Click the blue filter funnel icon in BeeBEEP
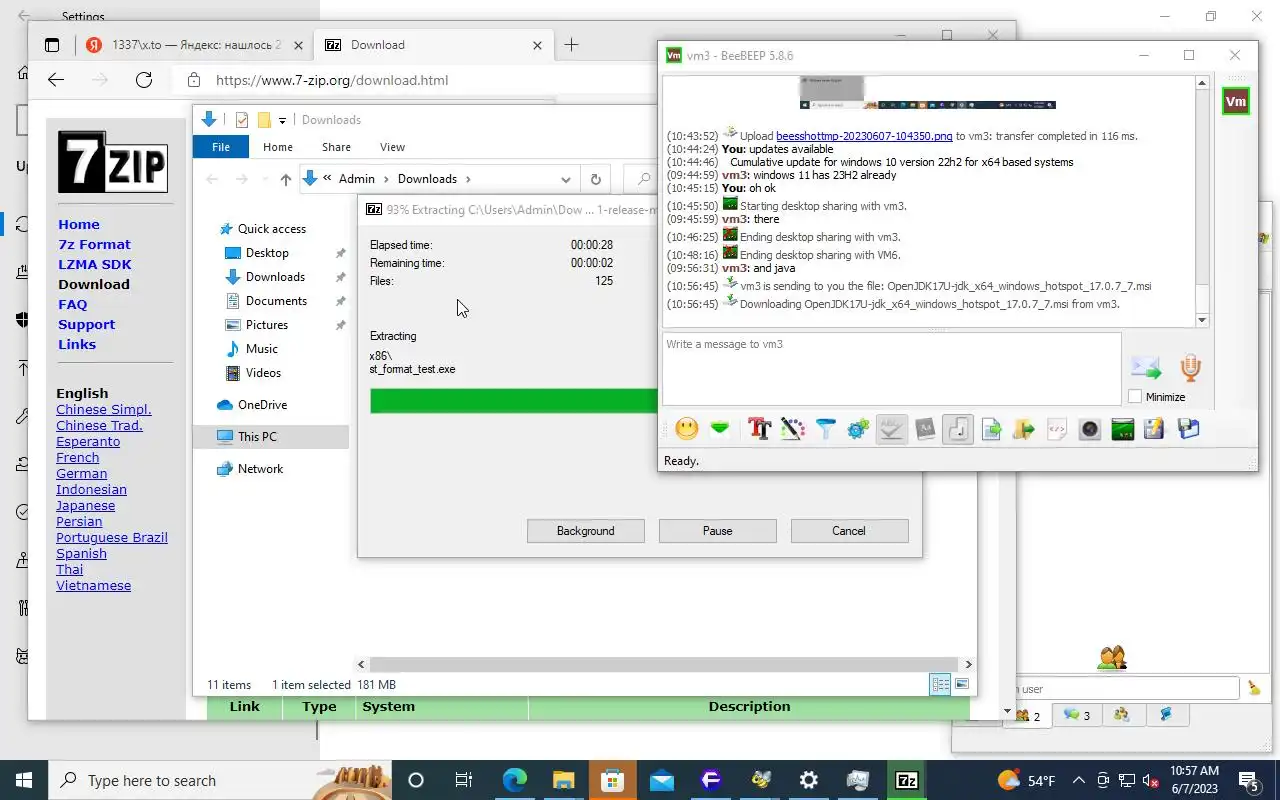 (x=825, y=429)
